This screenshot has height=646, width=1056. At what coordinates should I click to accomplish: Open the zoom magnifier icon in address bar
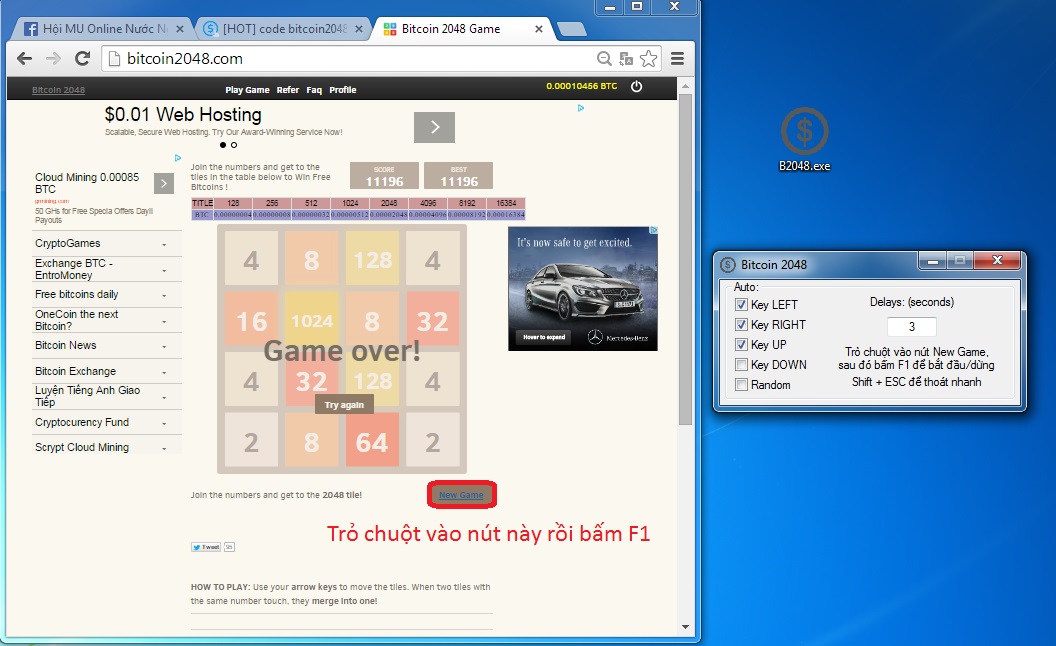[x=604, y=59]
